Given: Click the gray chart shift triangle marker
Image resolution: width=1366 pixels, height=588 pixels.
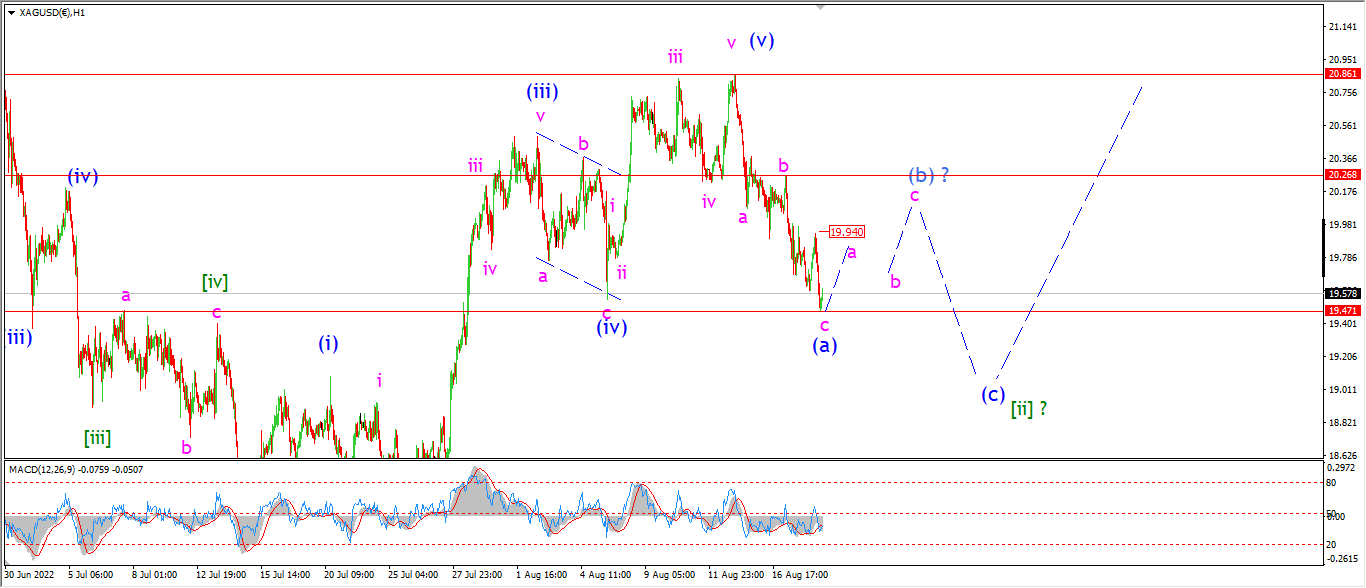Looking at the screenshot, I should pyautogui.click(x=822, y=7).
